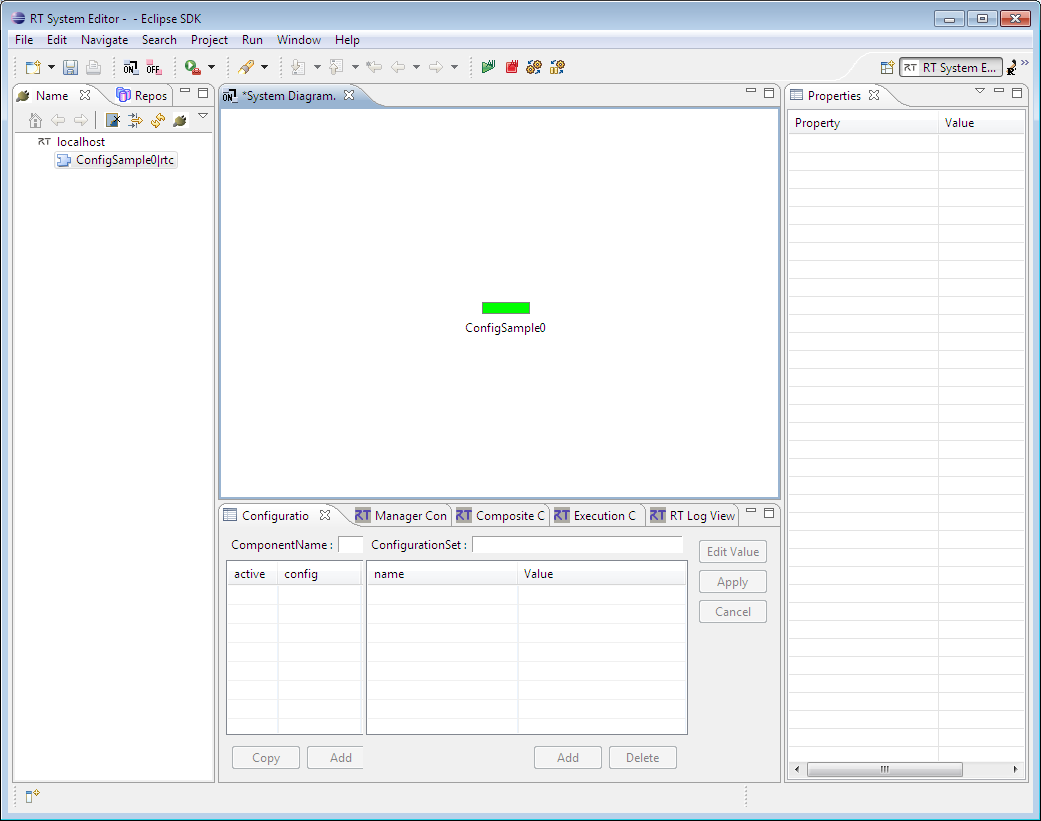Open the Forward history dropdown arrow
This screenshot has height=821, width=1041.
(x=454, y=67)
